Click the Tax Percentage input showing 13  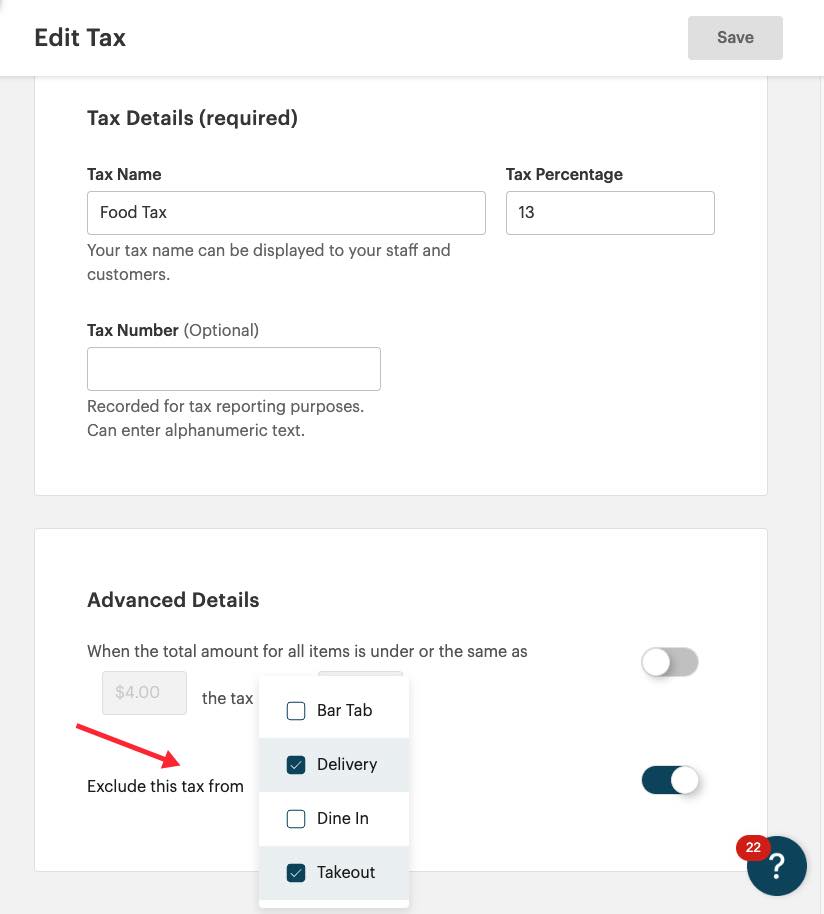(x=610, y=213)
